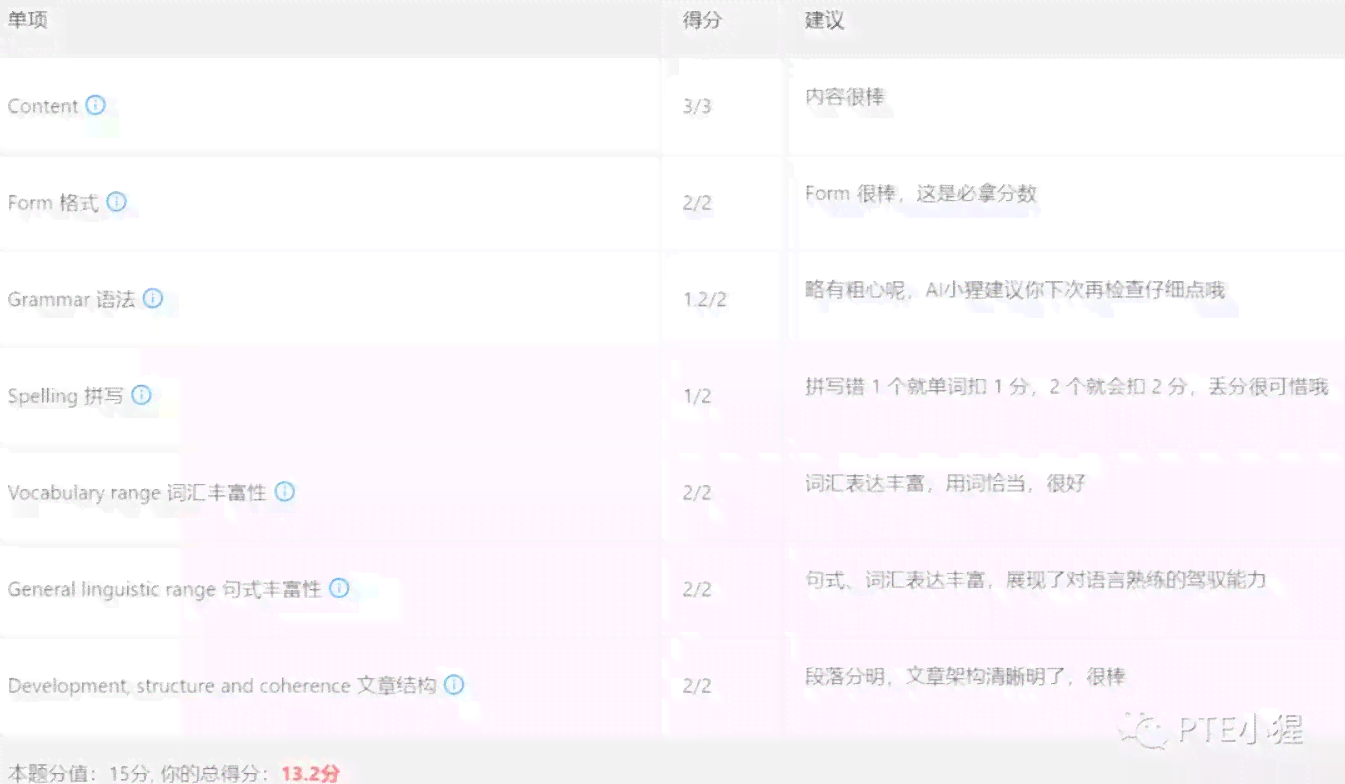Select the suggestion 词汇表达丰富，用词恰当，很好
The height and width of the screenshot is (784, 1345).
[945, 483]
